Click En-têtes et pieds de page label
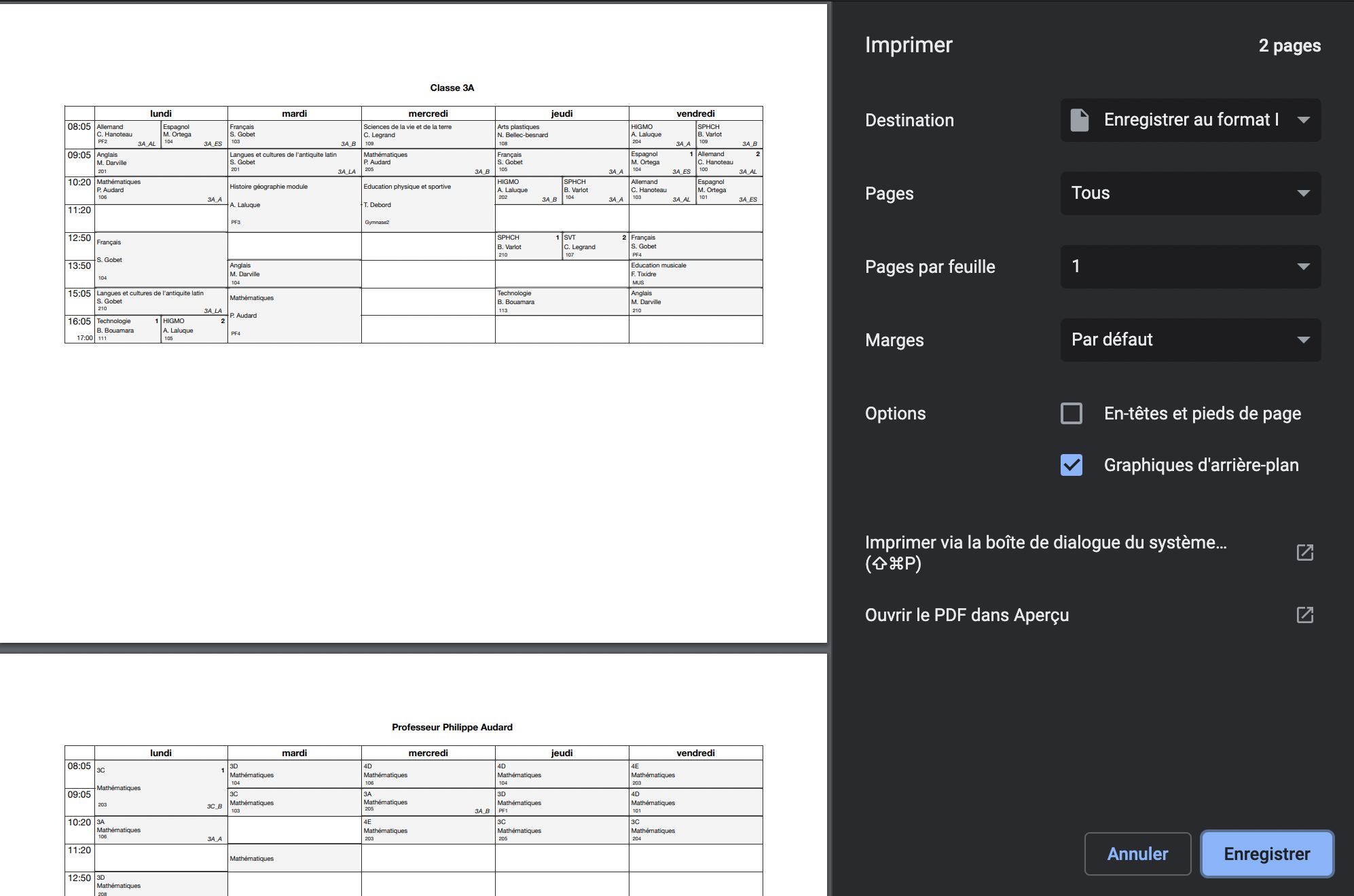The width and height of the screenshot is (1354, 896). point(1202,413)
